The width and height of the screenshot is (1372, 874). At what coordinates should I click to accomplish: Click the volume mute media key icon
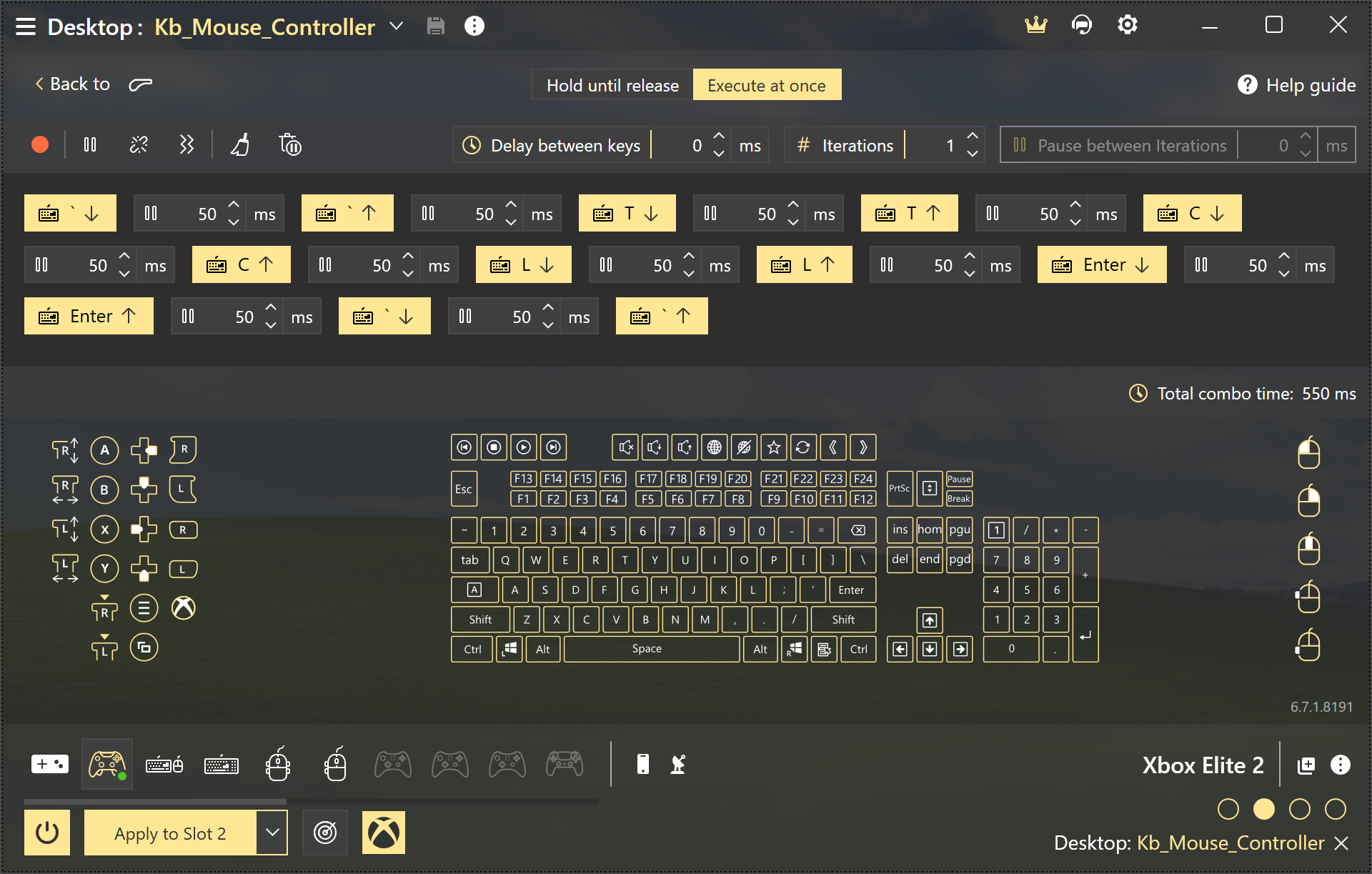[625, 447]
